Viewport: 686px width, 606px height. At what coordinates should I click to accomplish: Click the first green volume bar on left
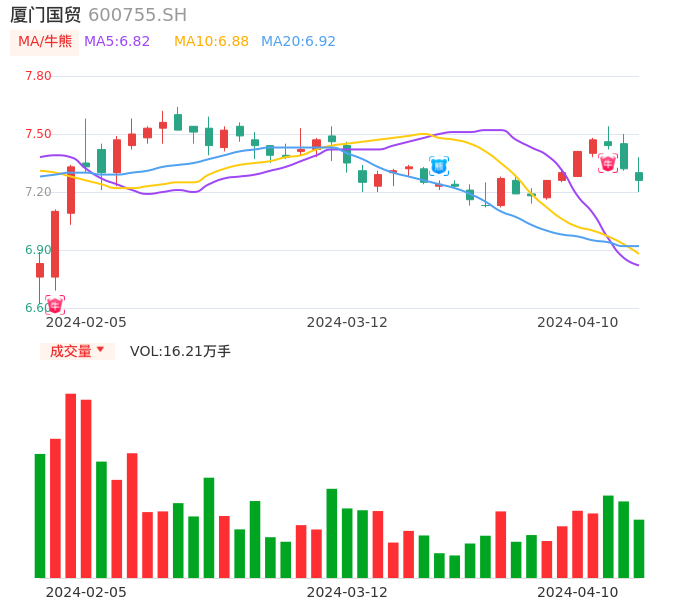click(x=40, y=515)
